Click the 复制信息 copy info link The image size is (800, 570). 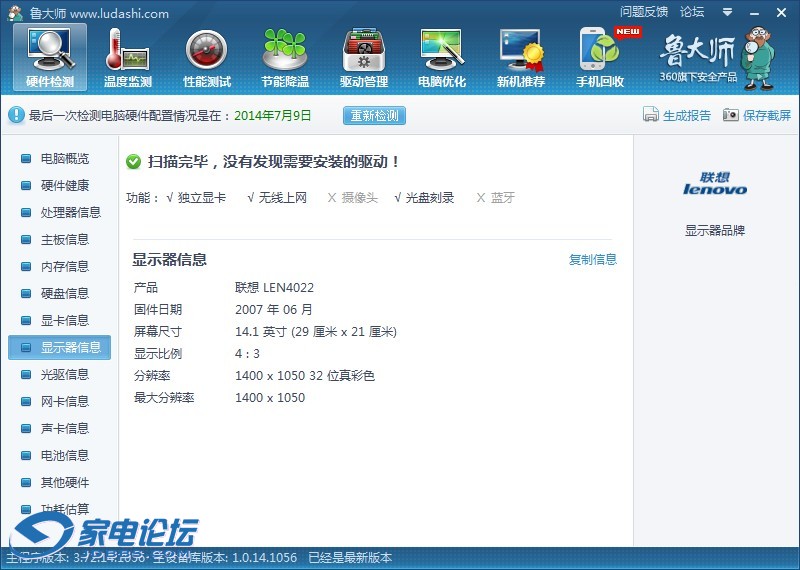click(x=593, y=260)
